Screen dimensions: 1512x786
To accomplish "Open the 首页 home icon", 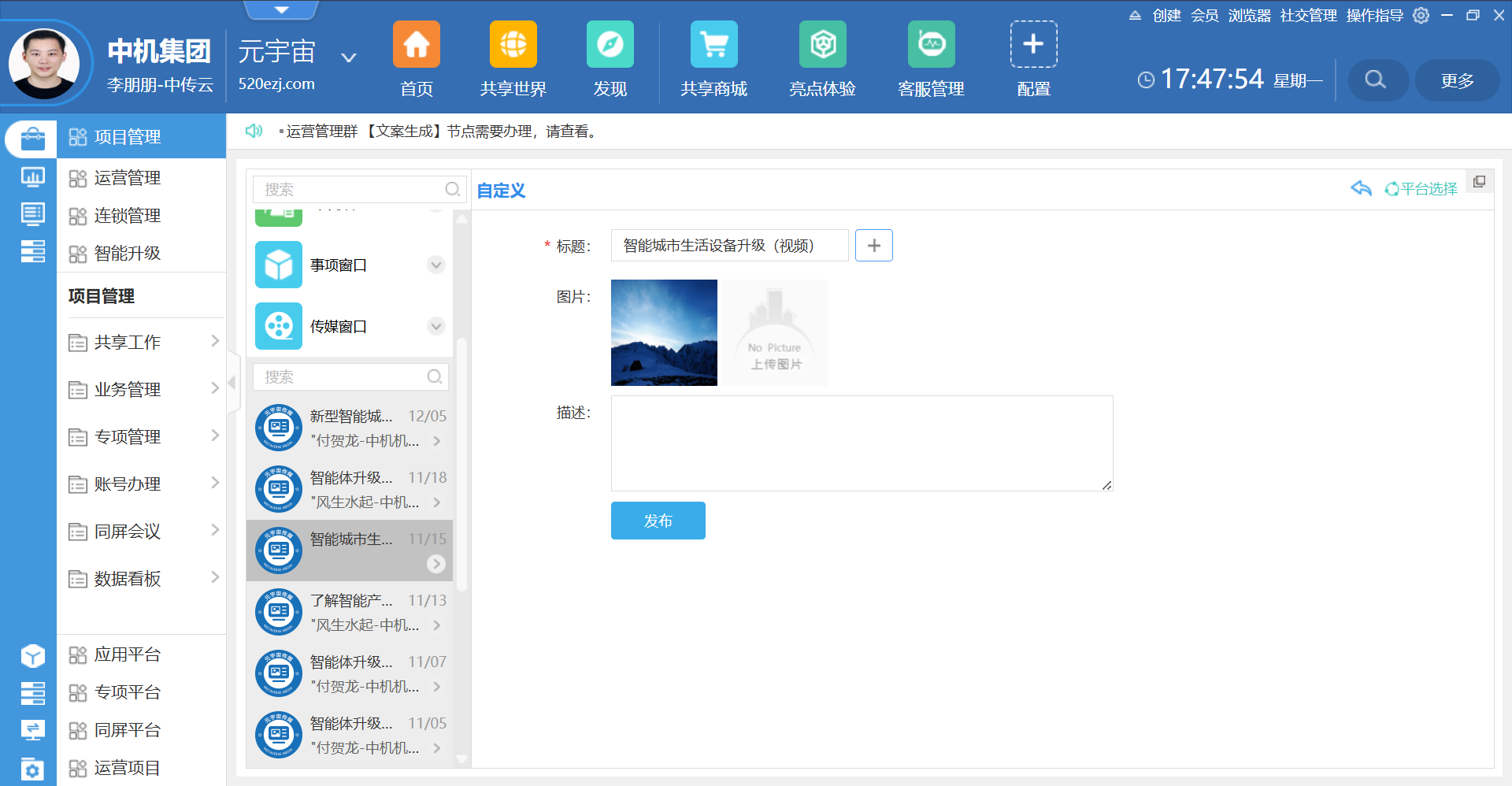I will [416, 45].
